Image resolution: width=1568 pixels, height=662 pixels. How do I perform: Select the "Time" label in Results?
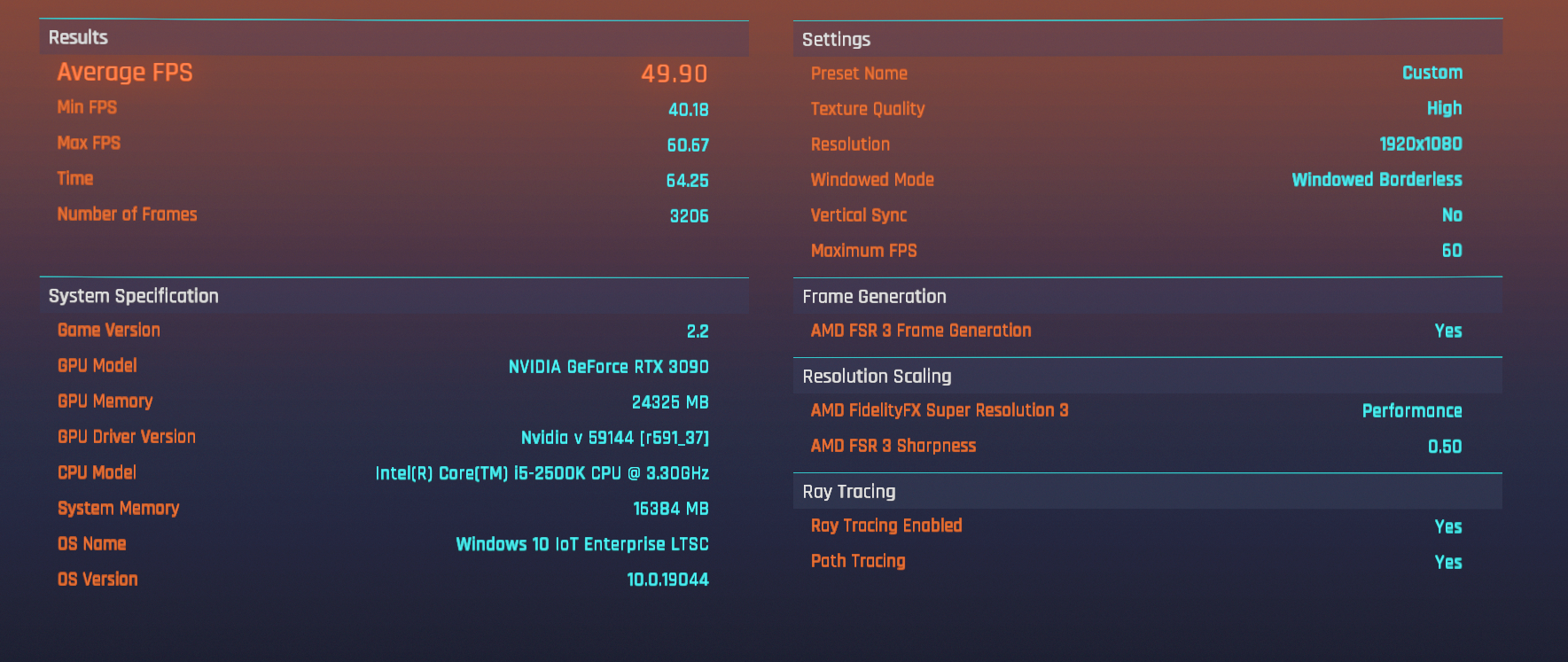(x=75, y=178)
